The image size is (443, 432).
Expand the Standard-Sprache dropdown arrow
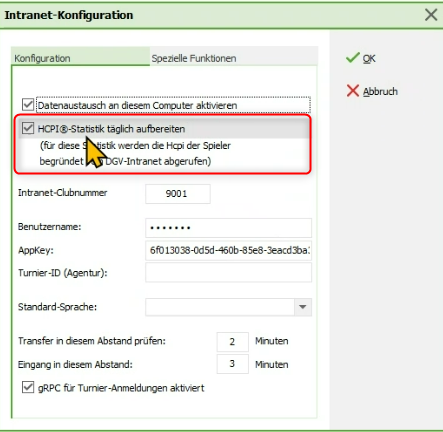tap(303, 307)
